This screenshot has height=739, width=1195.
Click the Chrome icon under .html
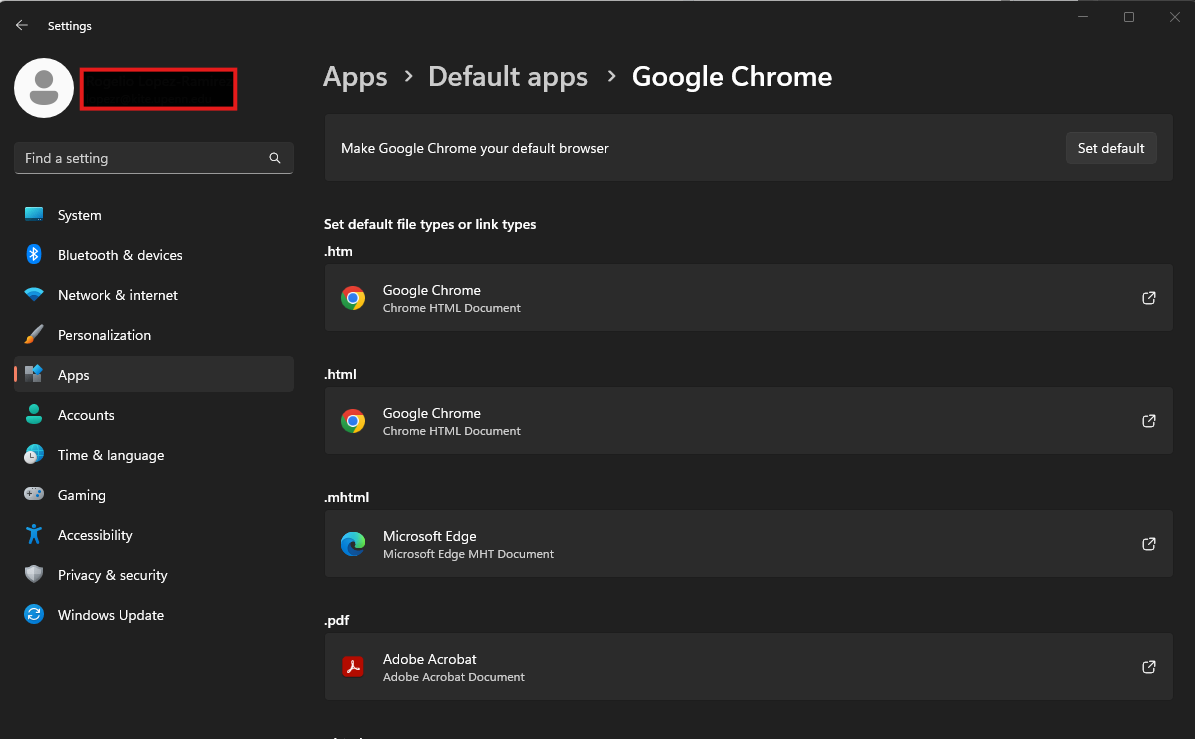click(x=353, y=421)
